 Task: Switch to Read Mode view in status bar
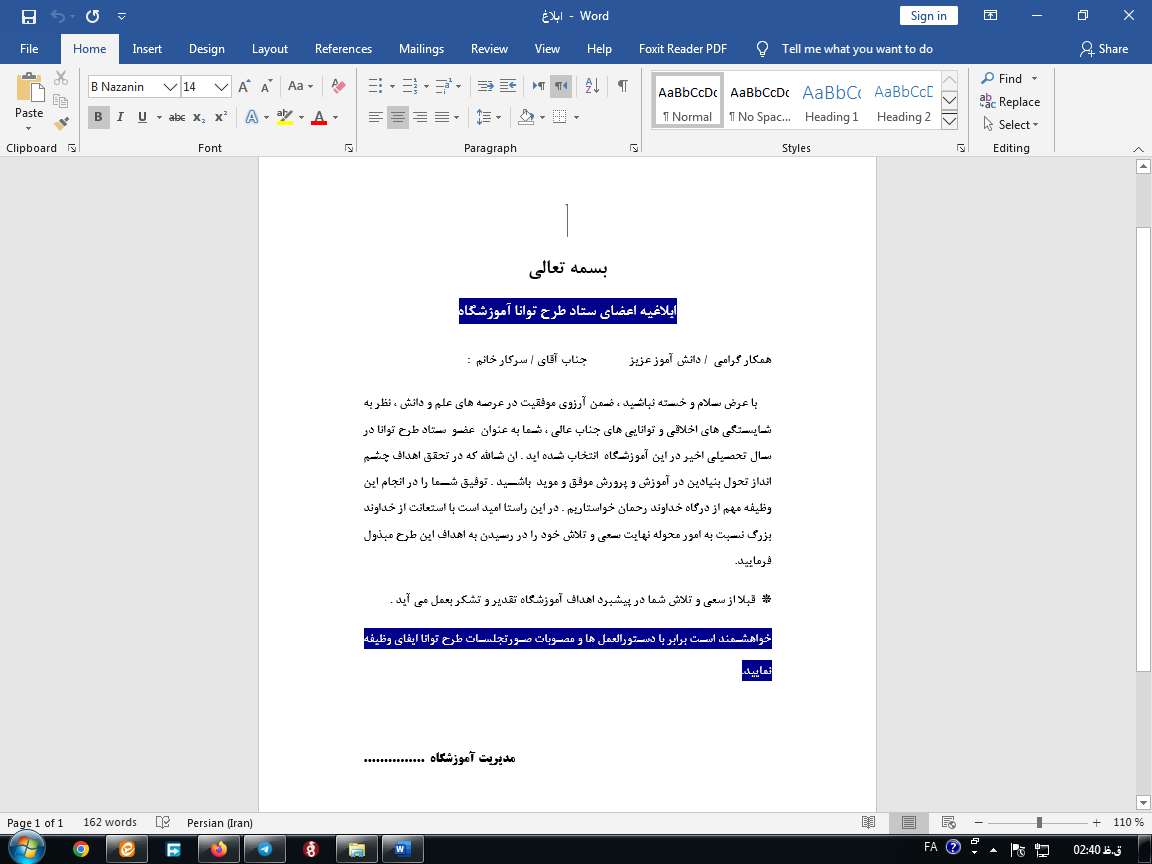pos(869,822)
